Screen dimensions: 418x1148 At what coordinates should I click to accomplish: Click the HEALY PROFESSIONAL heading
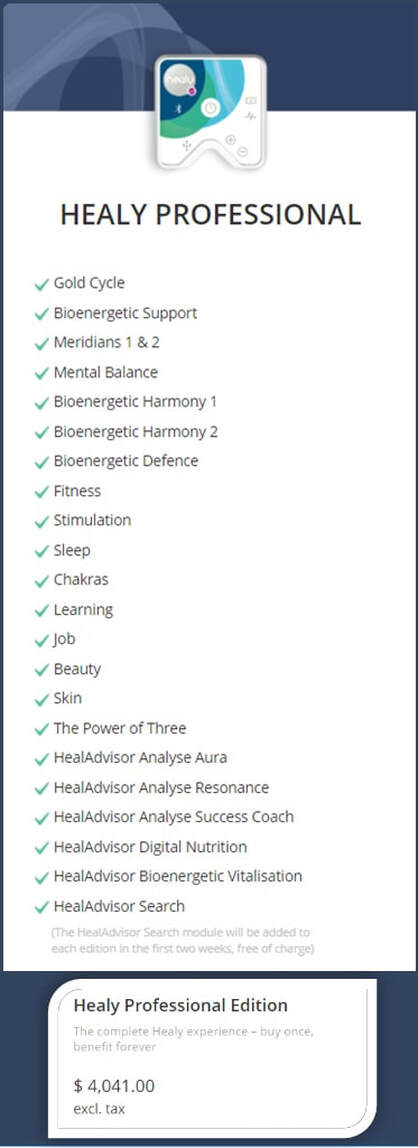(210, 215)
